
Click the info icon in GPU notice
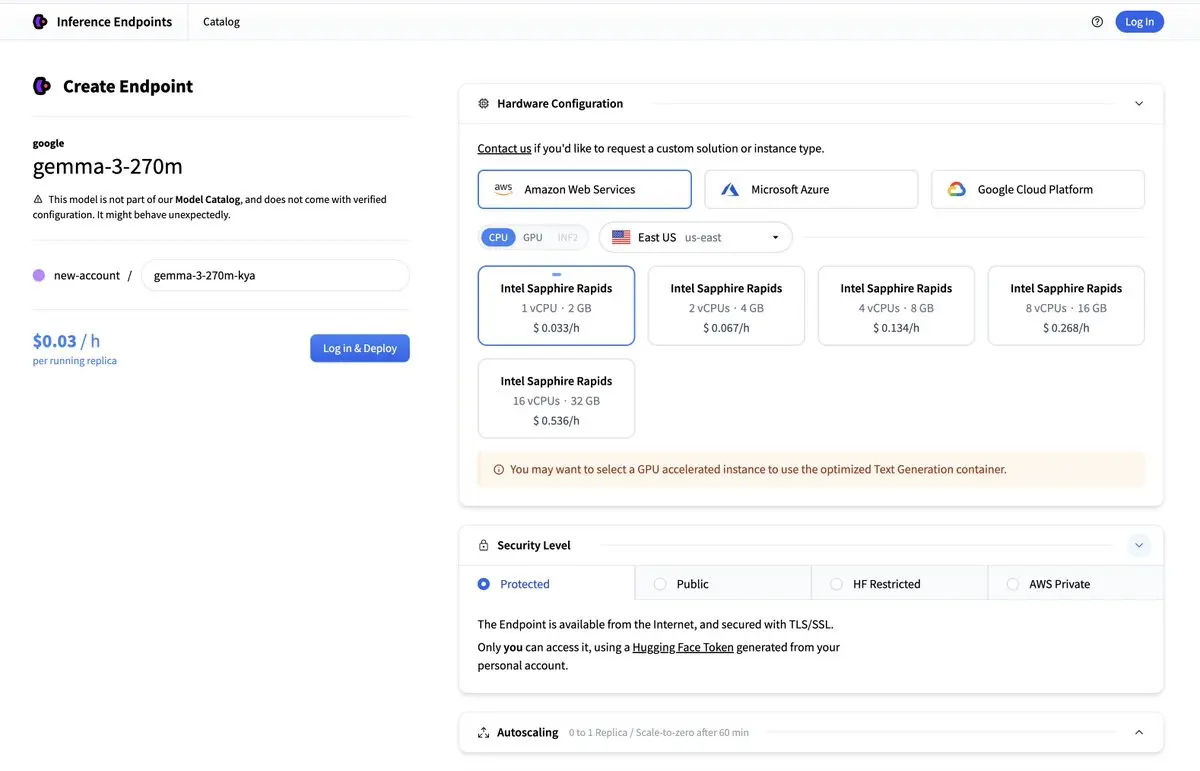tap(499, 469)
